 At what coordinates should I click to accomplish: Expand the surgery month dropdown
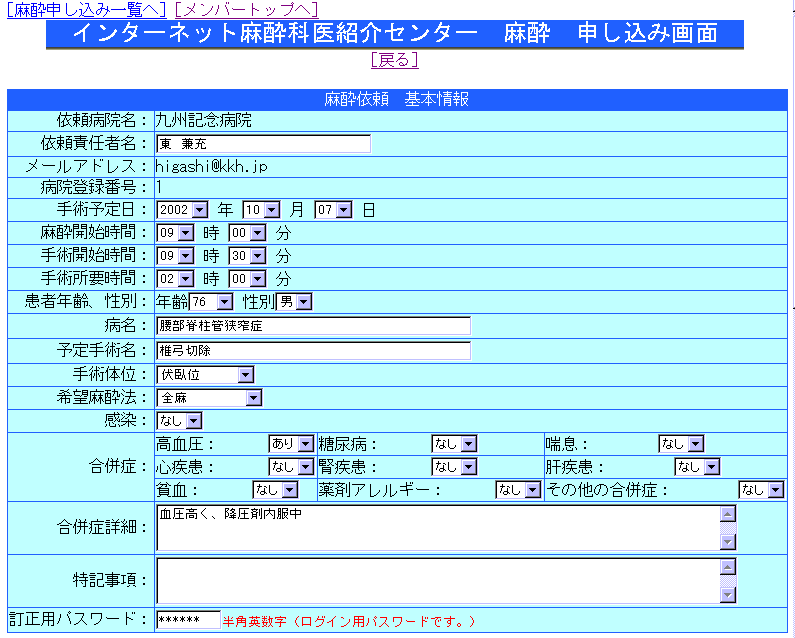(x=265, y=210)
